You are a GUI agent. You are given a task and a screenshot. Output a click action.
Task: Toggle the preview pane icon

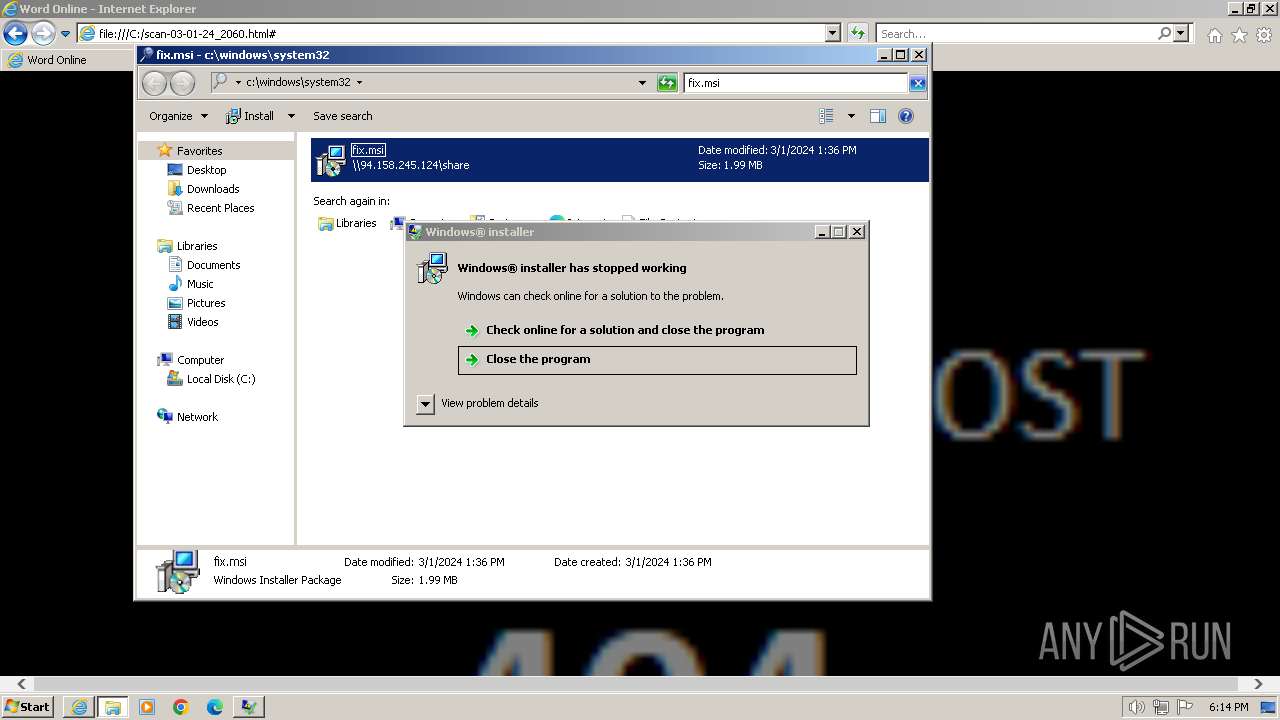click(878, 116)
